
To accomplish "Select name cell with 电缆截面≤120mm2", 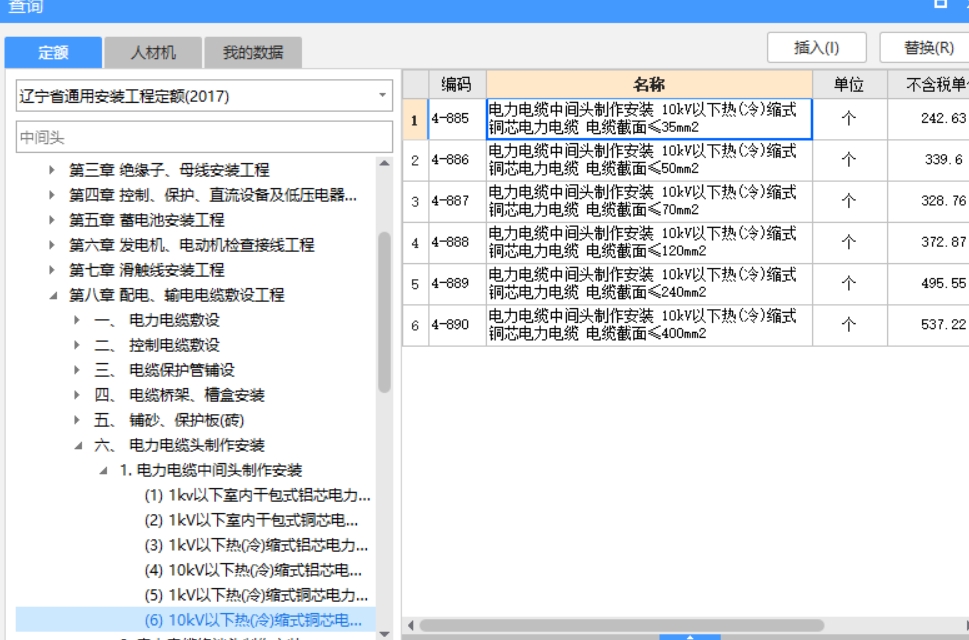I will tap(649, 242).
